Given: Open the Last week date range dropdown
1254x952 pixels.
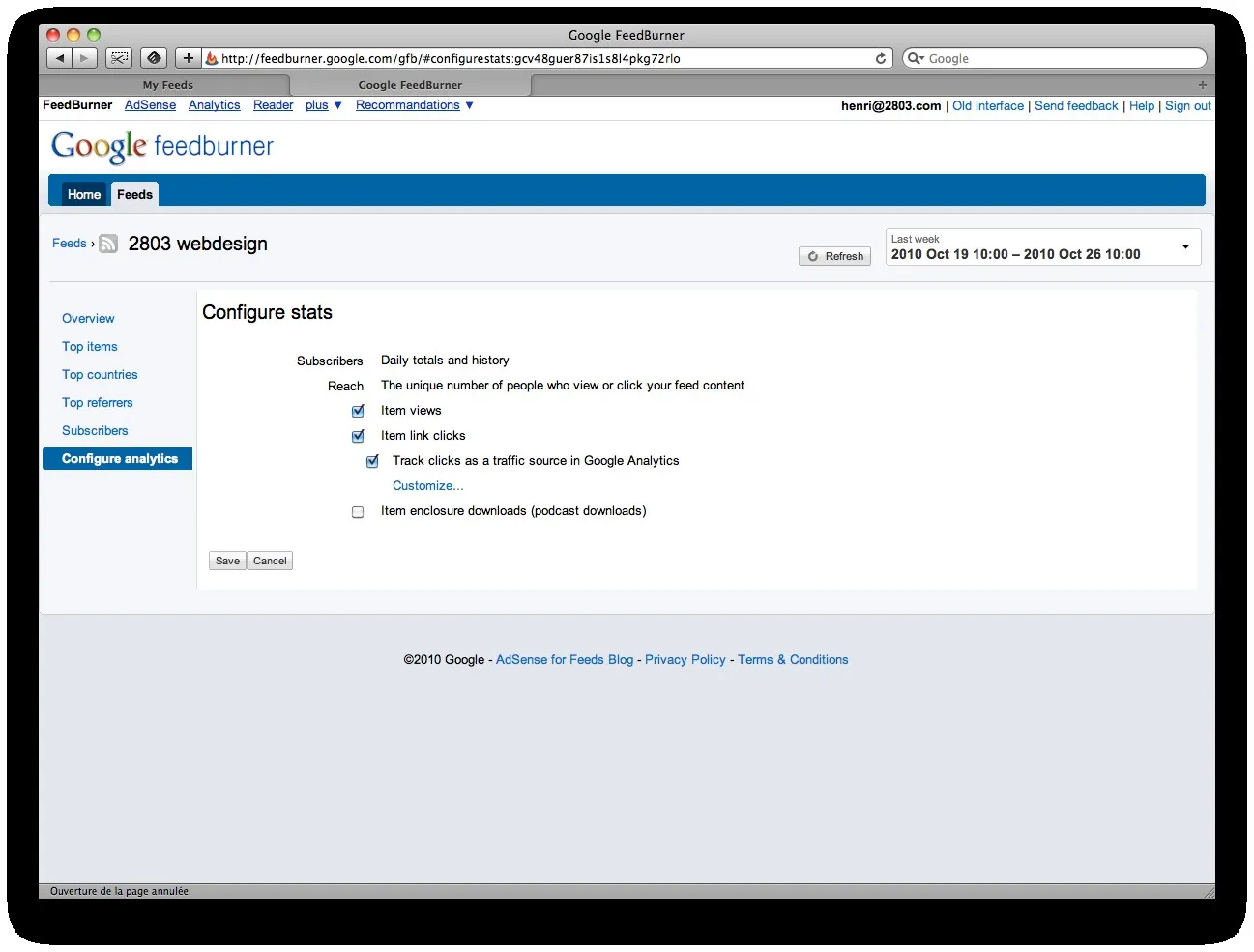Looking at the screenshot, I should (x=1043, y=247).
